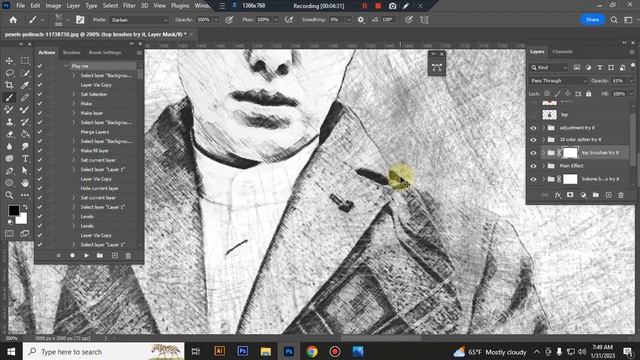Screen dimensions: 640x360
Task: Add layer mask in Layers panel
Action: pos(570,195)
